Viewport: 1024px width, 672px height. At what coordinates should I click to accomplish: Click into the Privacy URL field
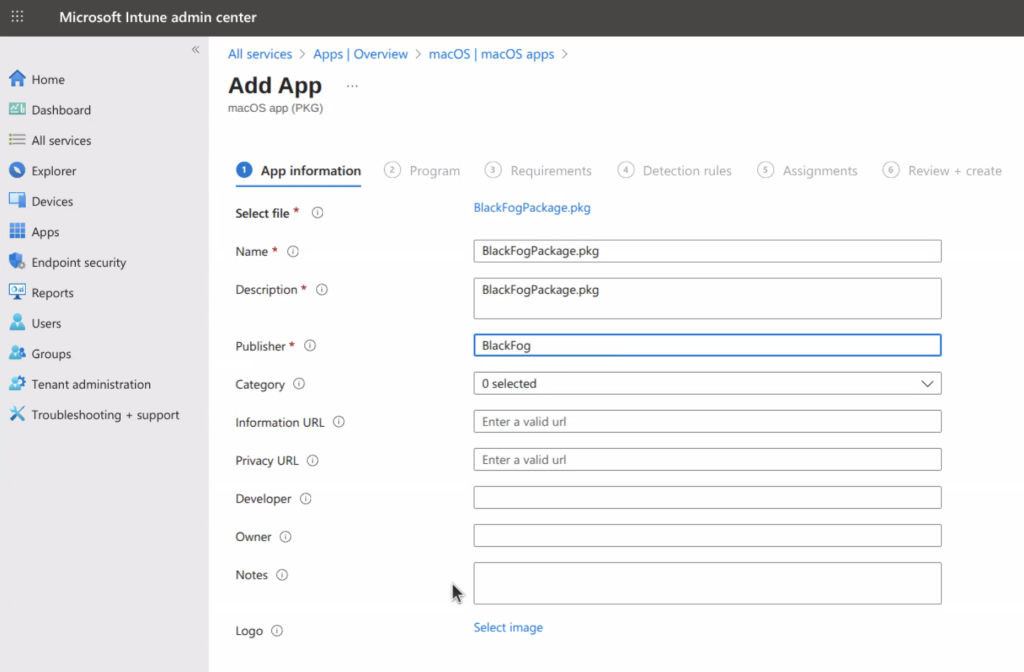click(707, 460)
